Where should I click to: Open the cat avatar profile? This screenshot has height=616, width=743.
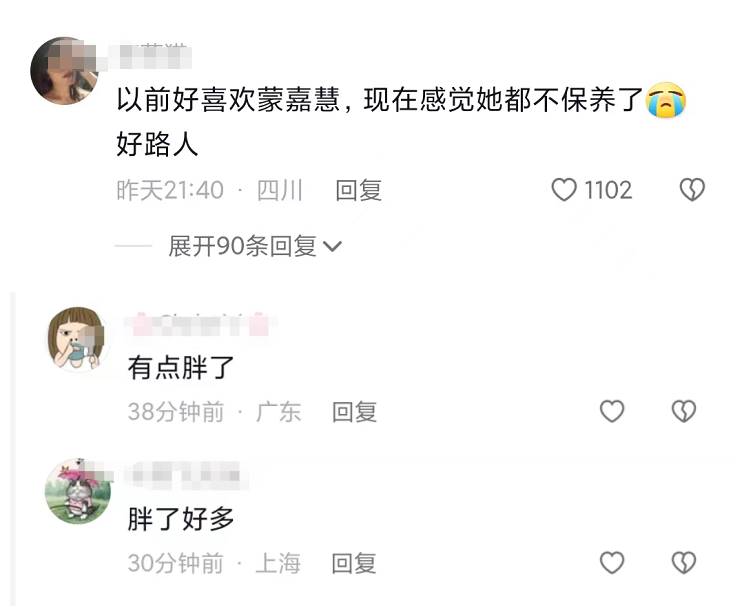coord(78,491)
